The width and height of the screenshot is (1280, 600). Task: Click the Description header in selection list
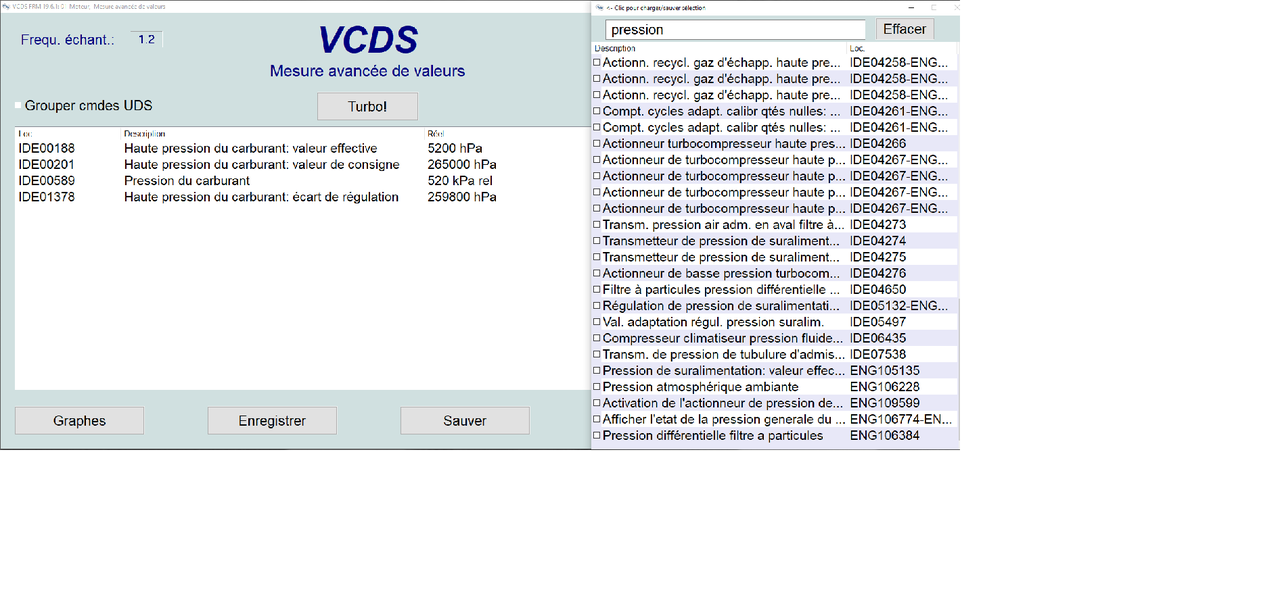point(615,48)
